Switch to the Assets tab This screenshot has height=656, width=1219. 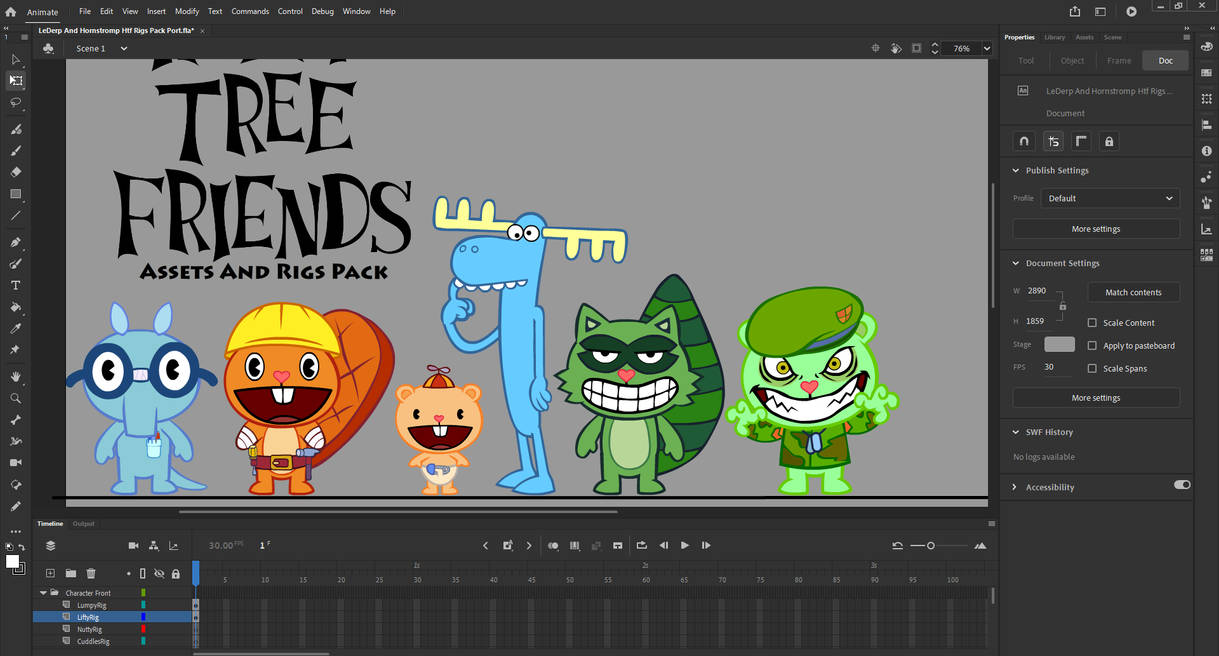coord(1084,37)
